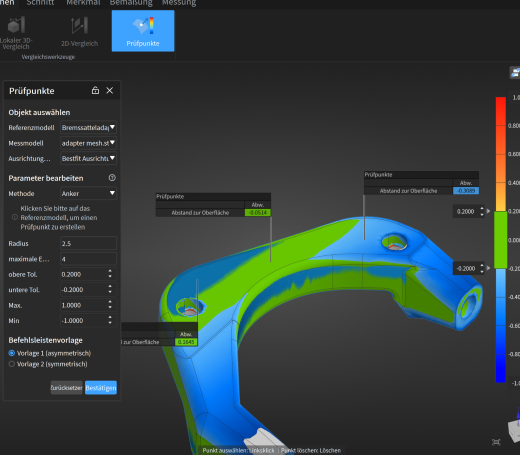Toggle the Prüfpunkte panel lock icon
520x455 pixels.
(x=95, y=90)
